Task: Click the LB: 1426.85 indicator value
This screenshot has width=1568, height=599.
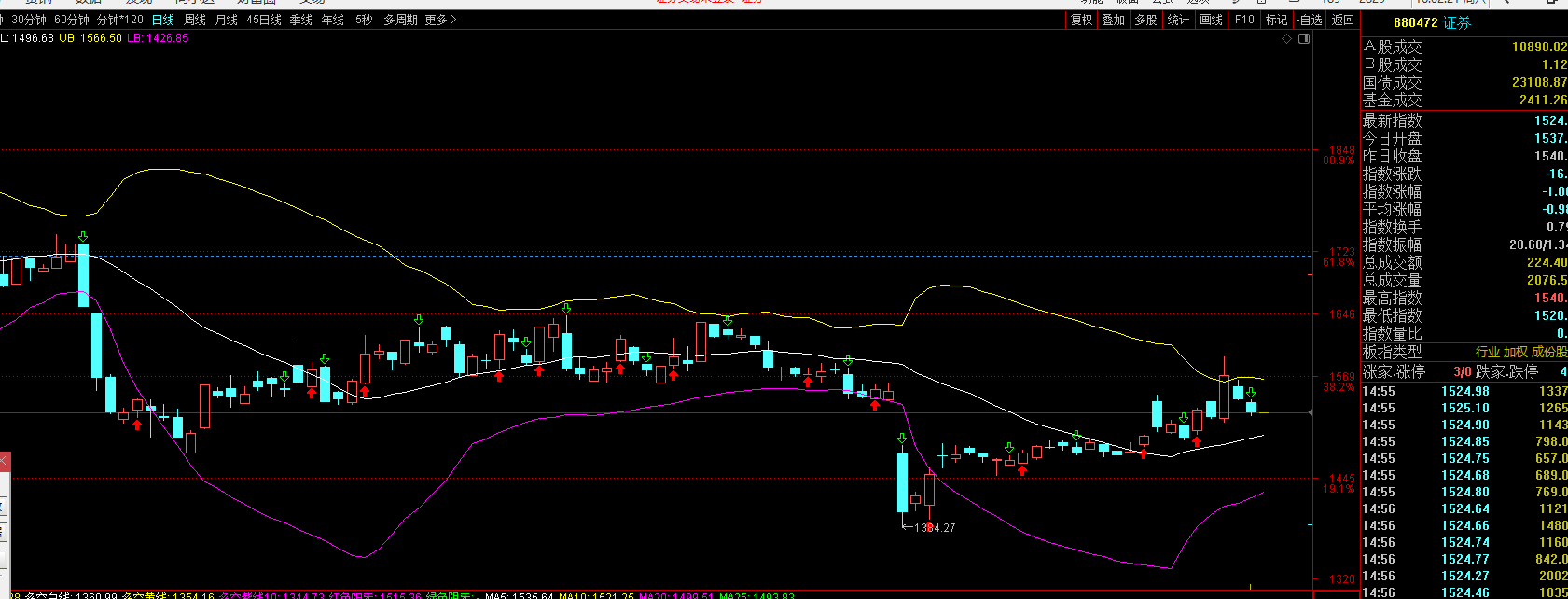Action: coord(158,38)
